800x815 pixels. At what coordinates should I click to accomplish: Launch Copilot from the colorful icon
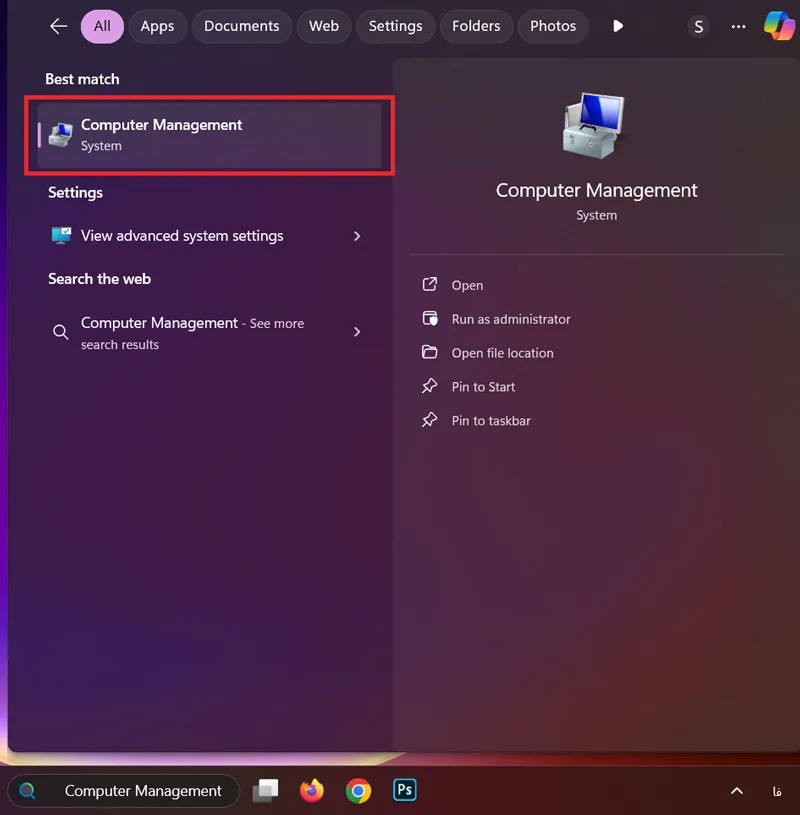(779, 25)
